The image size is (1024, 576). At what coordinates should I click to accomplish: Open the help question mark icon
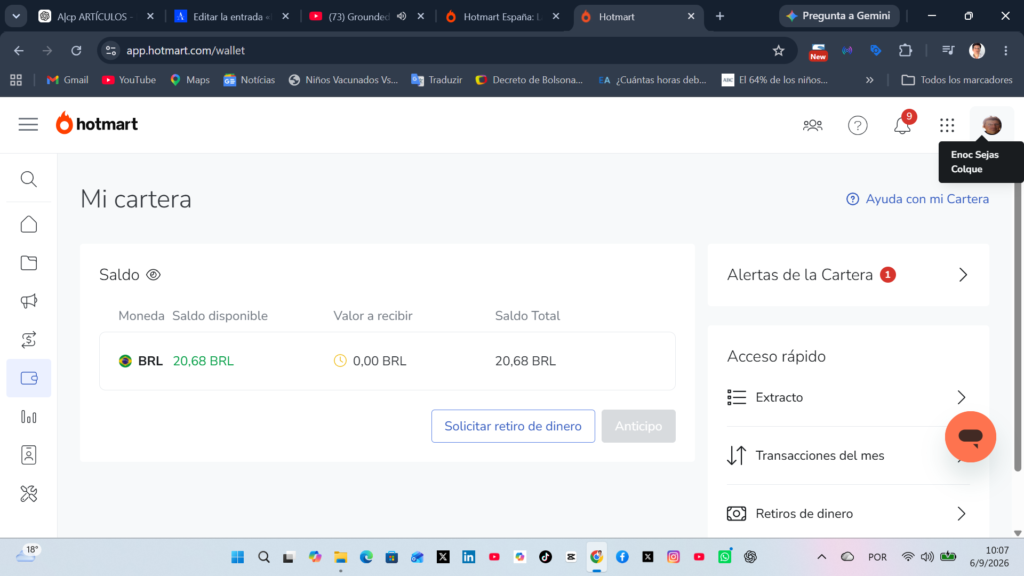[857, 125]
